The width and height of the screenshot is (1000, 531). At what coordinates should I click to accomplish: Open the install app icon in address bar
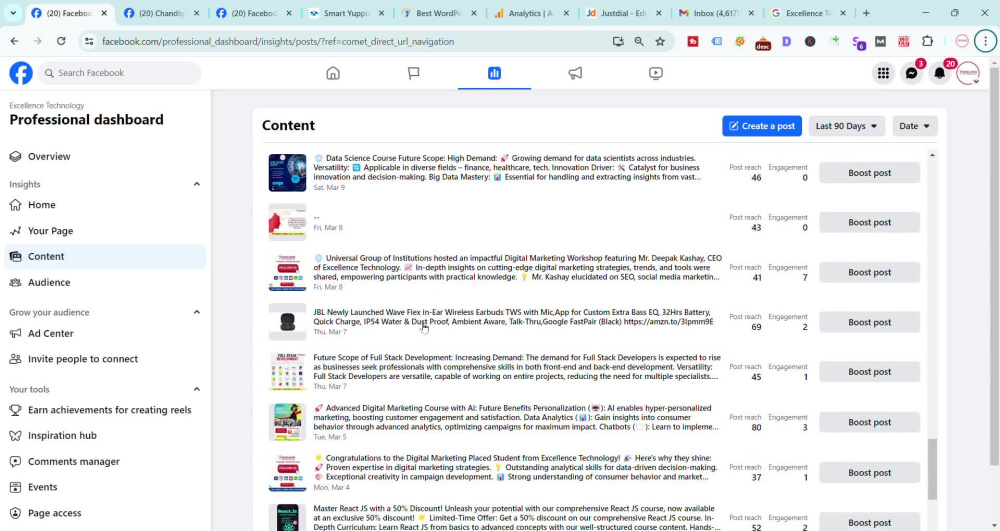tap(618, 41)
